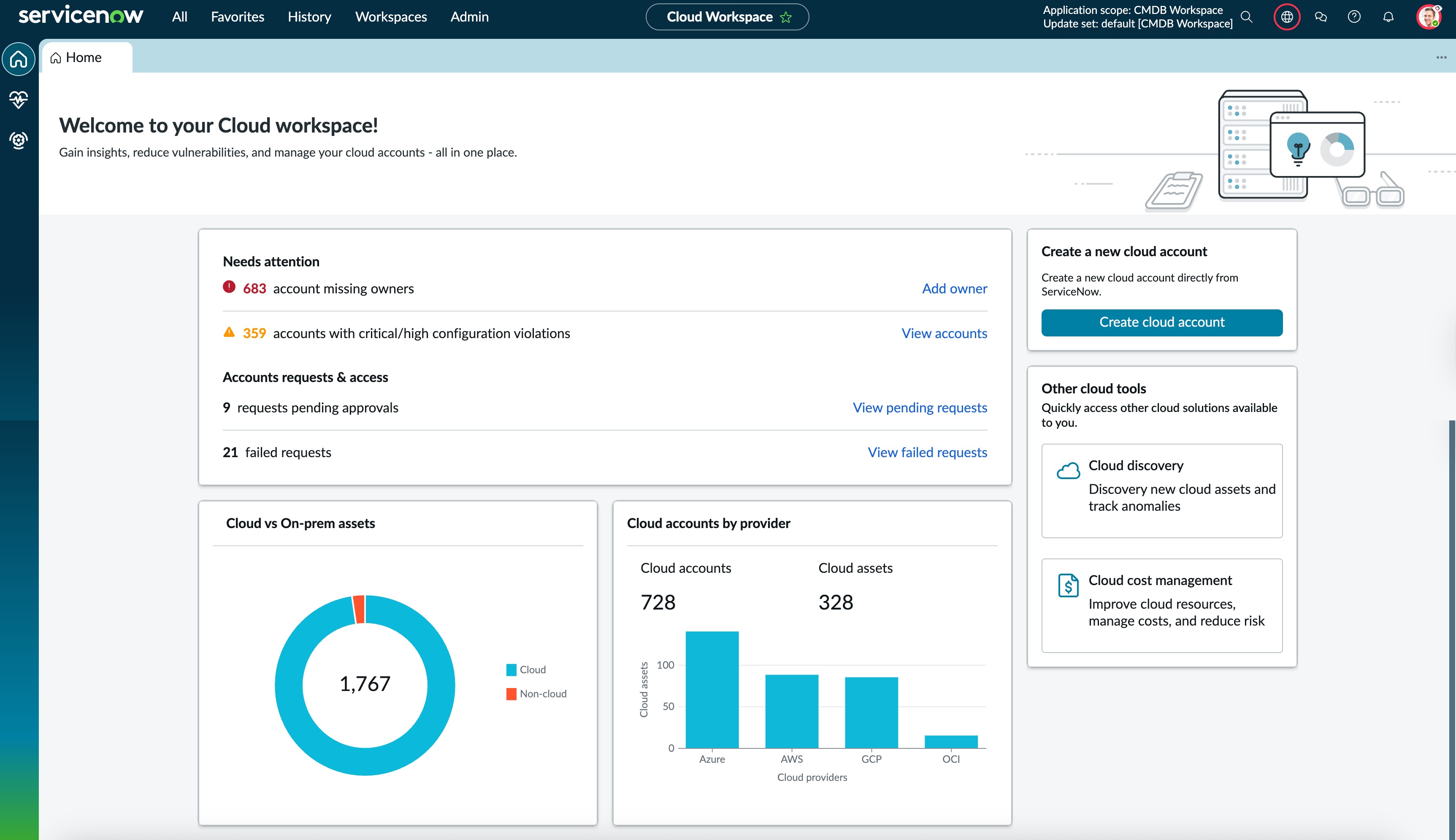
Task: Open the three-dot tab options menu
Action: click(x=1441, y=57)
